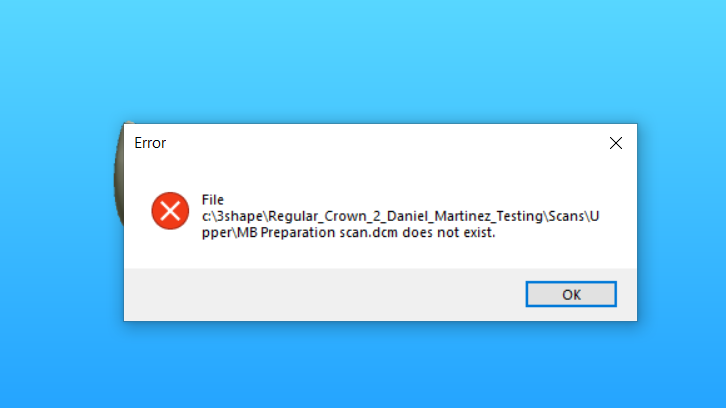This screenshot has height=408, width=726.
Task: Click the OK button to dismiss error
Action: [571, 294]
